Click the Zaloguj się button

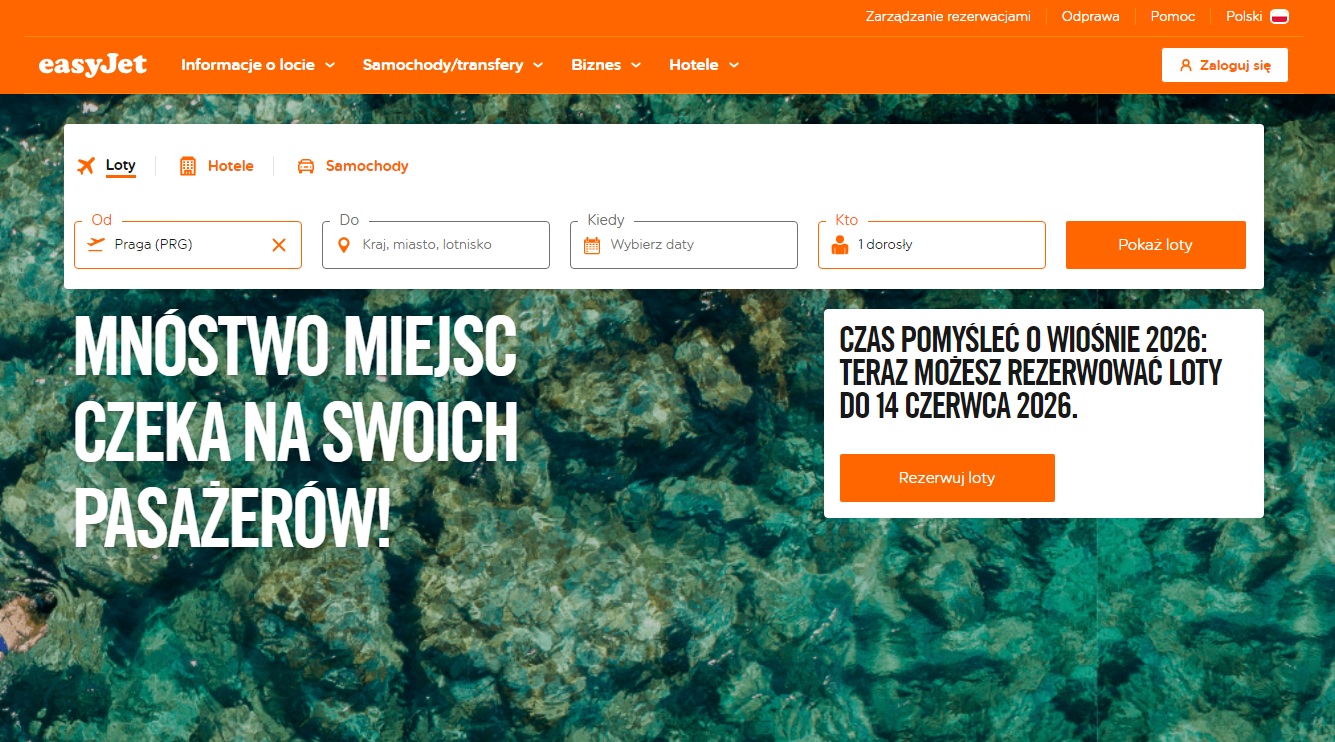click(1225, 65)
